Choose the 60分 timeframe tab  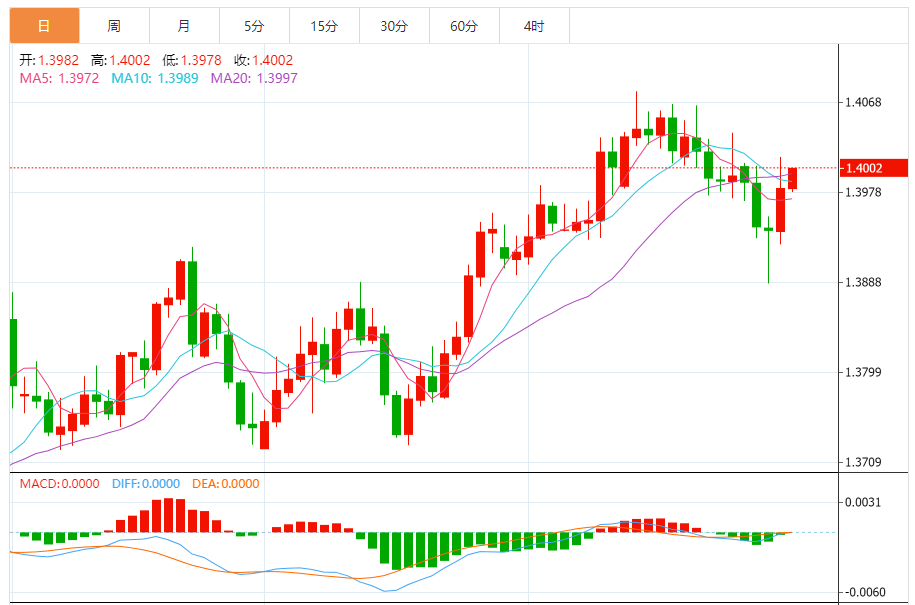[464, 26]
